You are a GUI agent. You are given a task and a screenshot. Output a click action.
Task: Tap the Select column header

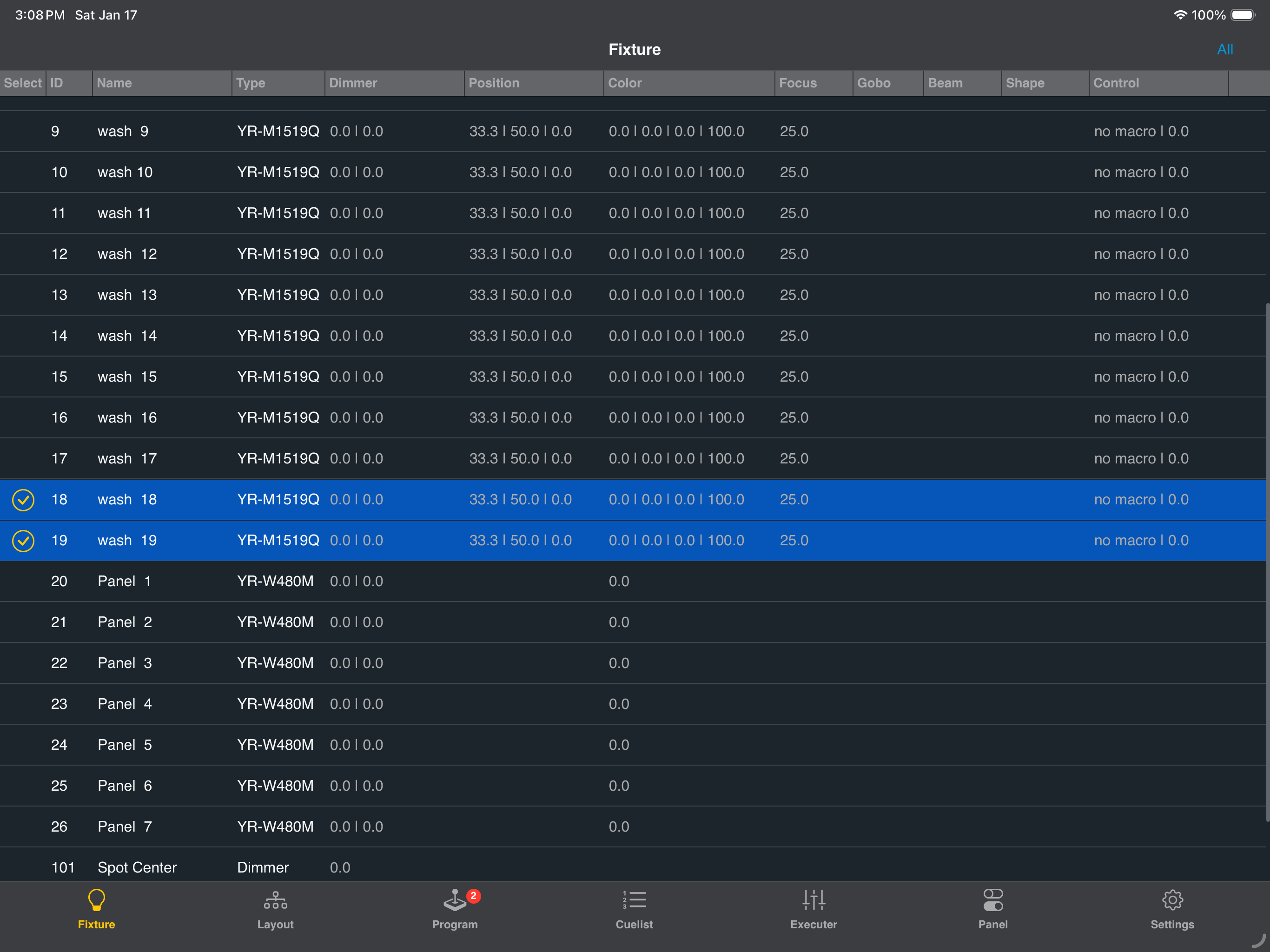click(22, 83)
